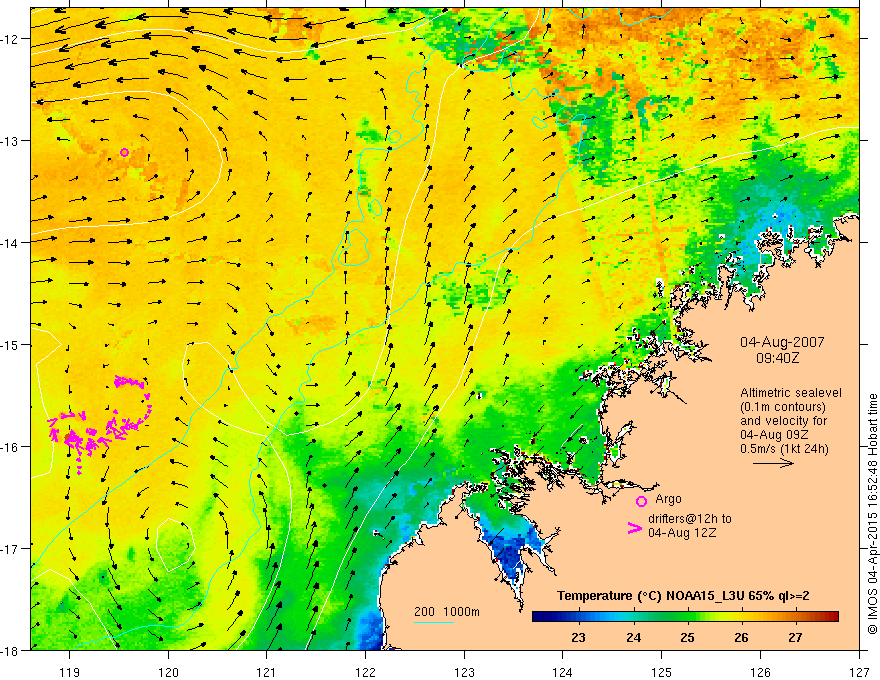Click the '-16' latitude axis label
Viewport: 880px width, 680px height.
click(11, 447)
